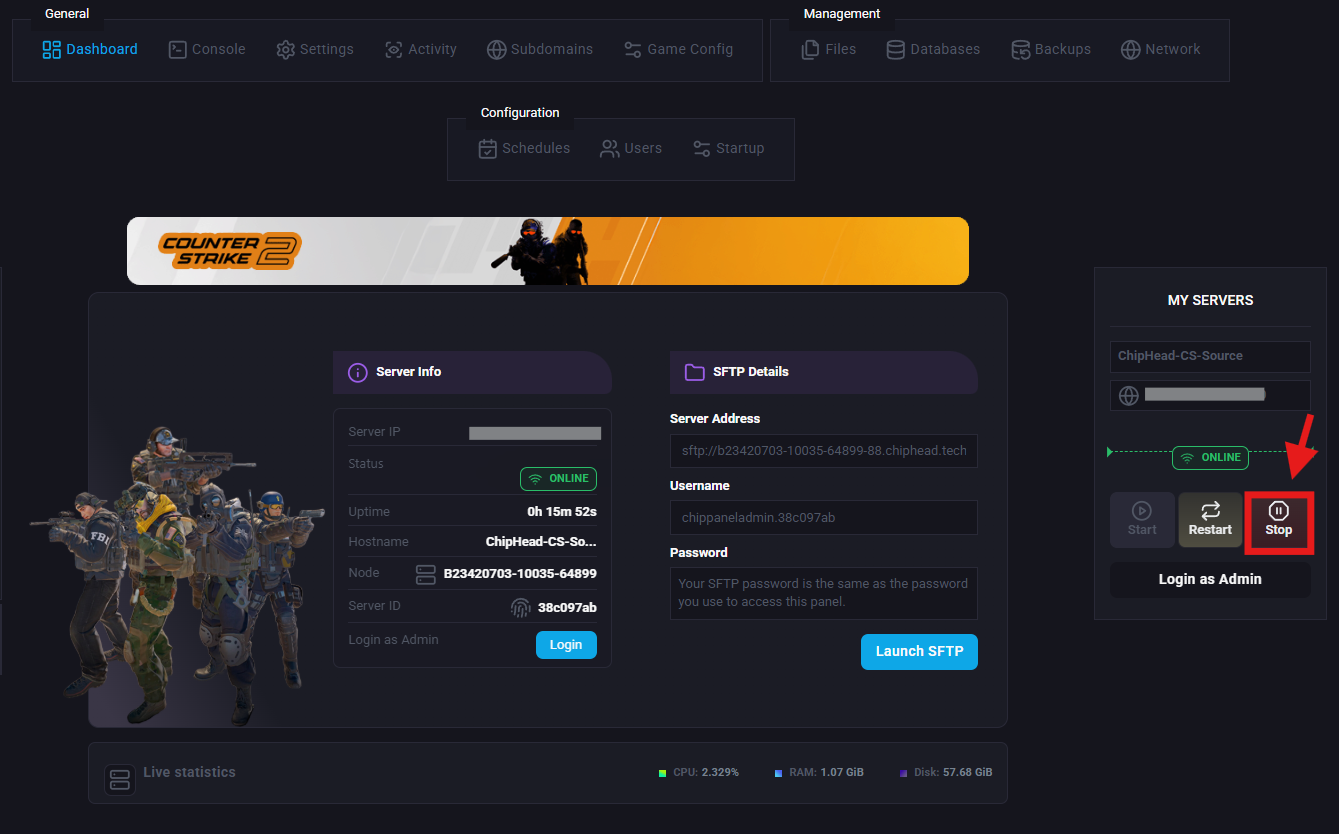1339x834 pixels.
Task: Click the "RAM: 1.07 GiB" statistic
Action: pyautogui.click(x=827, y=773)
